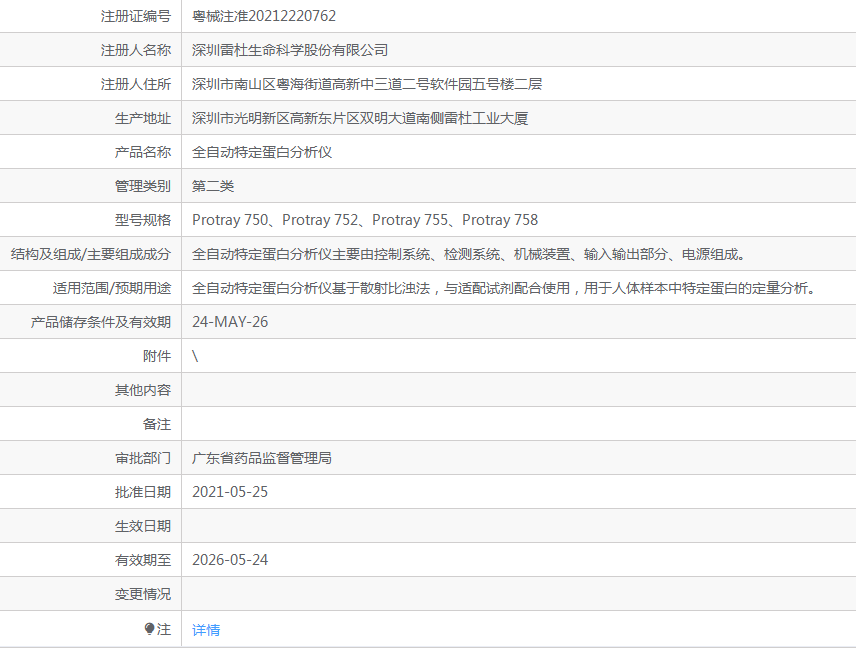Select the Protray 750 model specifications text

[x=365, y=220]
